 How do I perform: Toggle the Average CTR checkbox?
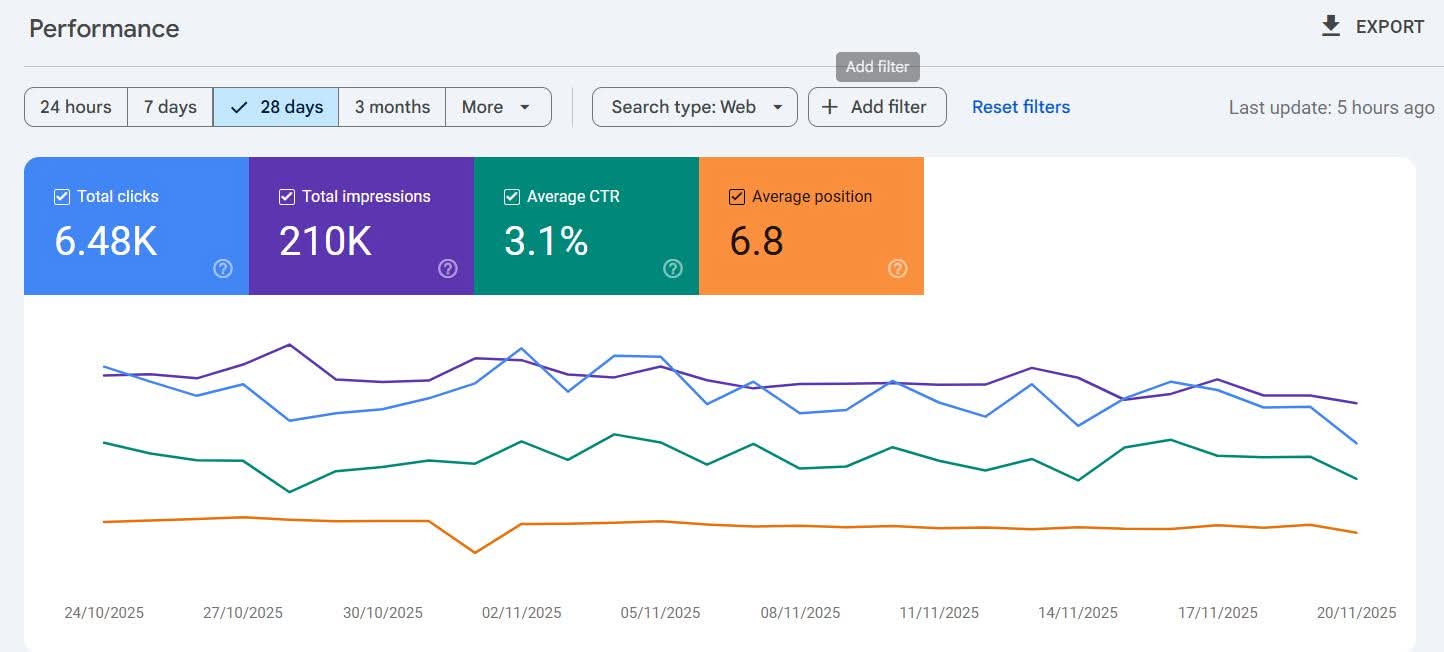pyautogui.click(x=512, y=197)
